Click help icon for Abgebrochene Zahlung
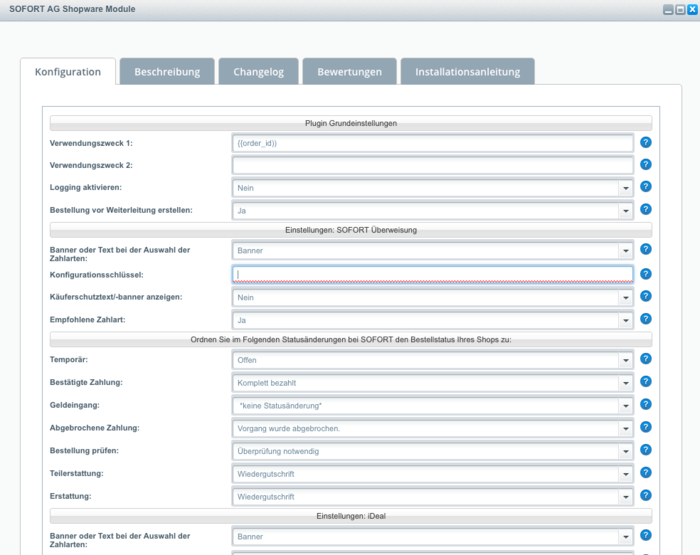 (646, 427)
